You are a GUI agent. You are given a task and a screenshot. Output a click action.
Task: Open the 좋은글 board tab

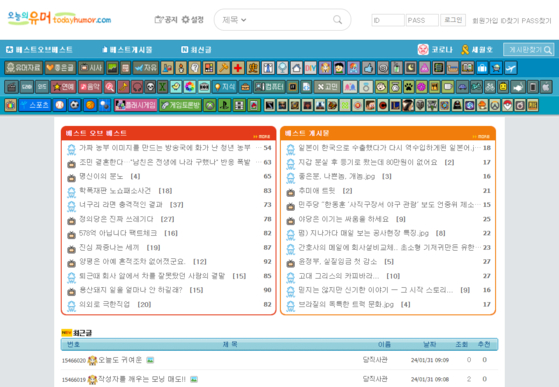click(60, 68)
